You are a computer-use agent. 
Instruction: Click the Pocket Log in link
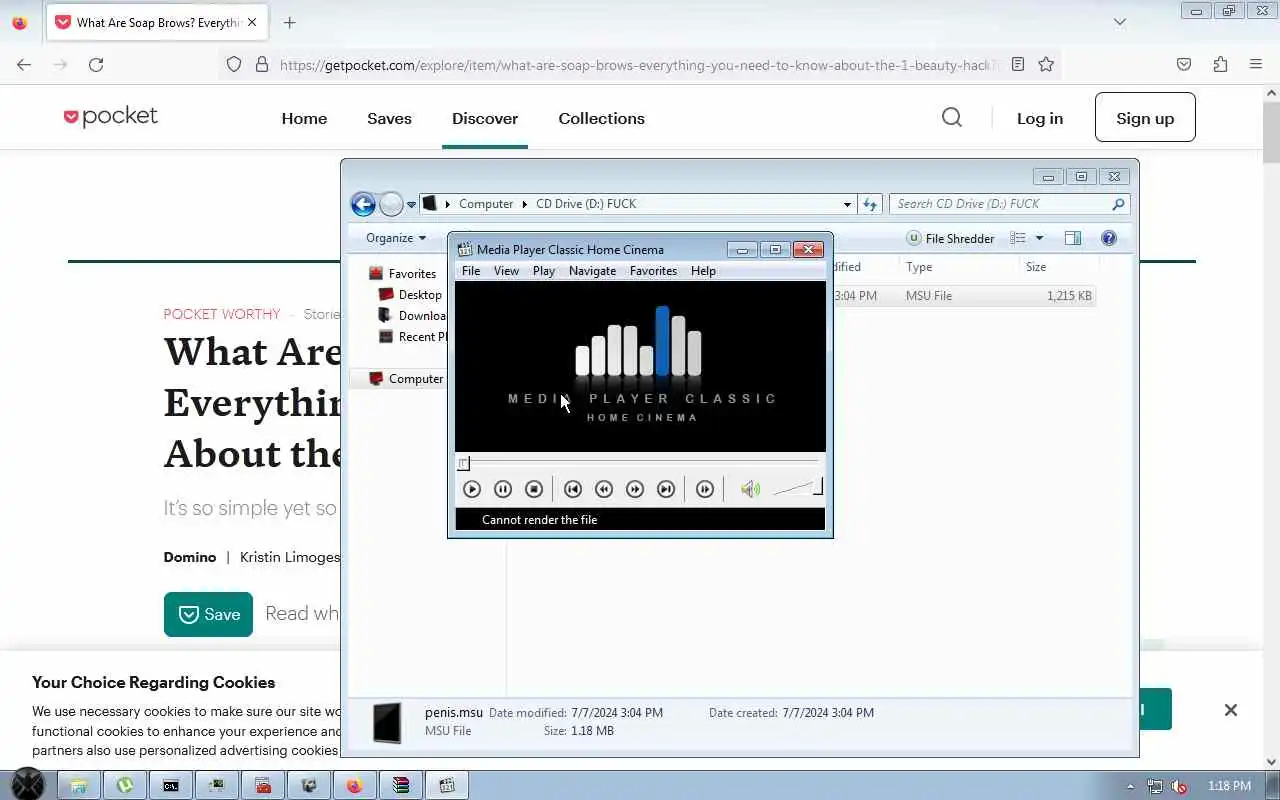pyautogui.click(x=1040, y=118)
